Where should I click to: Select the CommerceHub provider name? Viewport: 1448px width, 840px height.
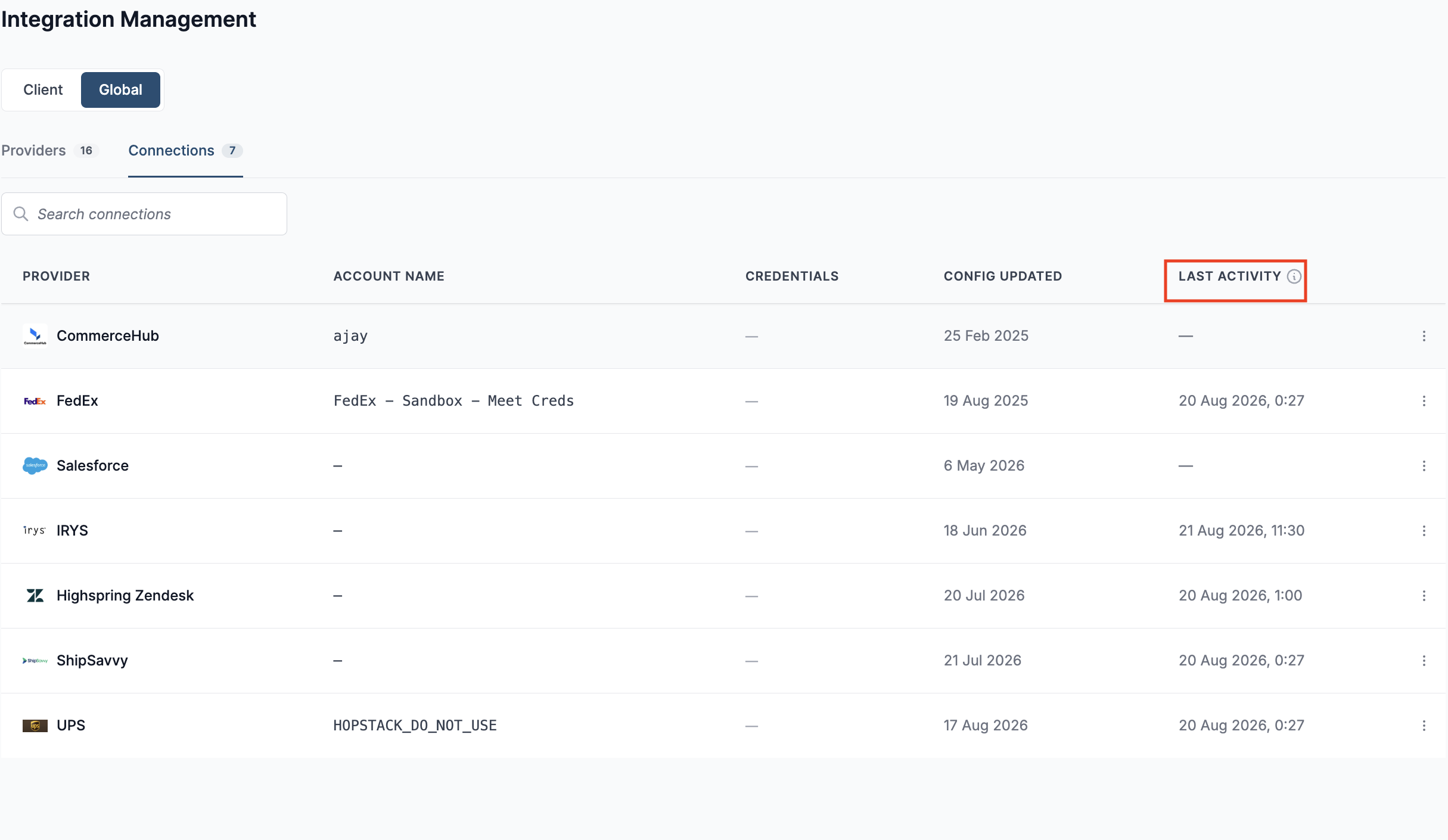(108, 336)
